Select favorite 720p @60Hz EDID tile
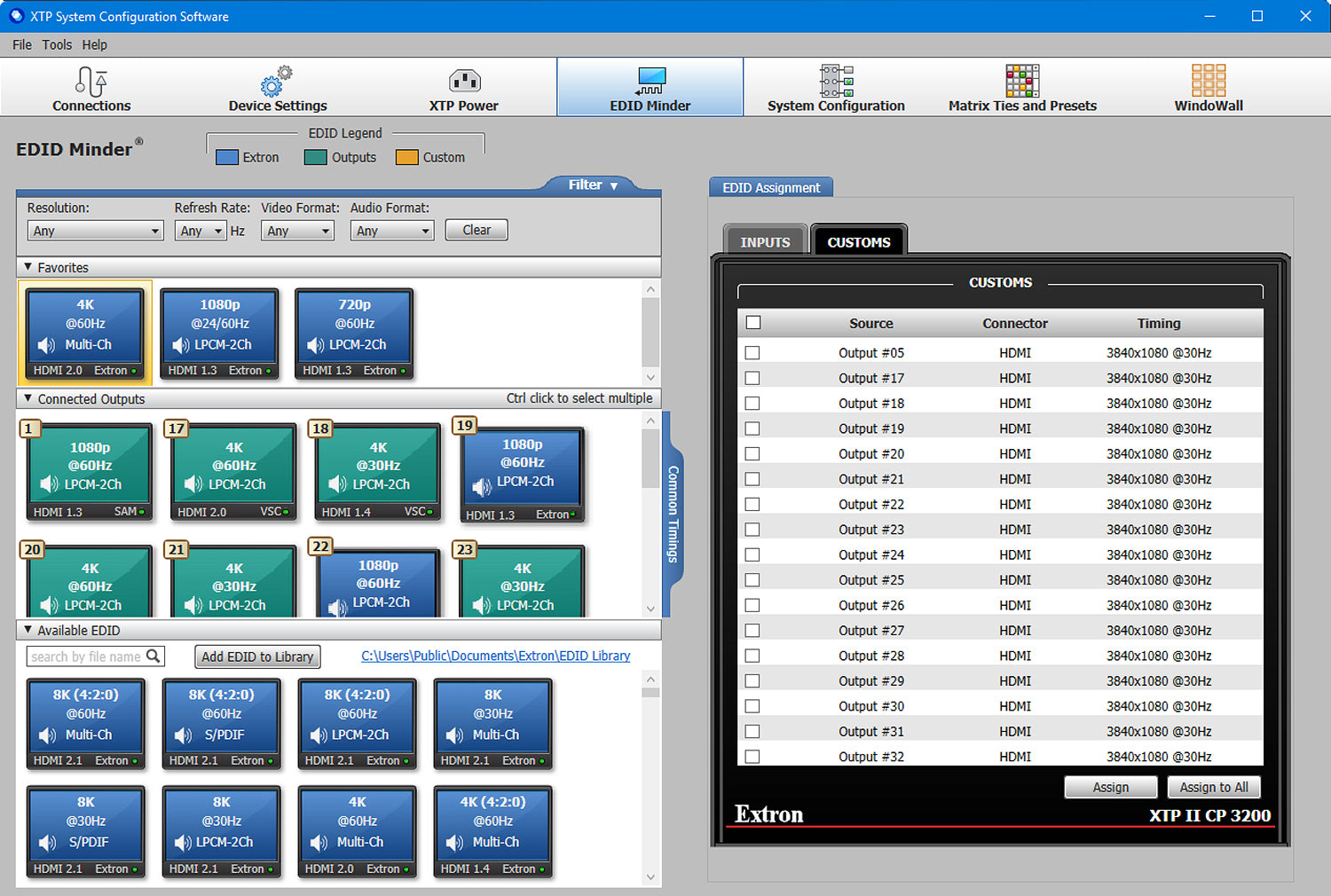The image size is (1331, 896). (354, 334)
